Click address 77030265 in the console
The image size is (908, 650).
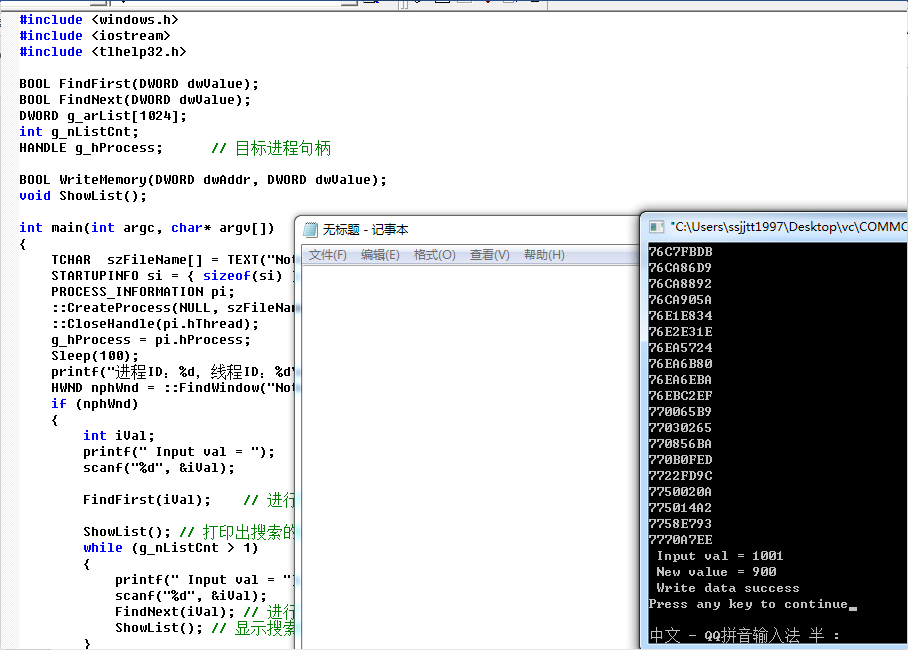(680, 428)
